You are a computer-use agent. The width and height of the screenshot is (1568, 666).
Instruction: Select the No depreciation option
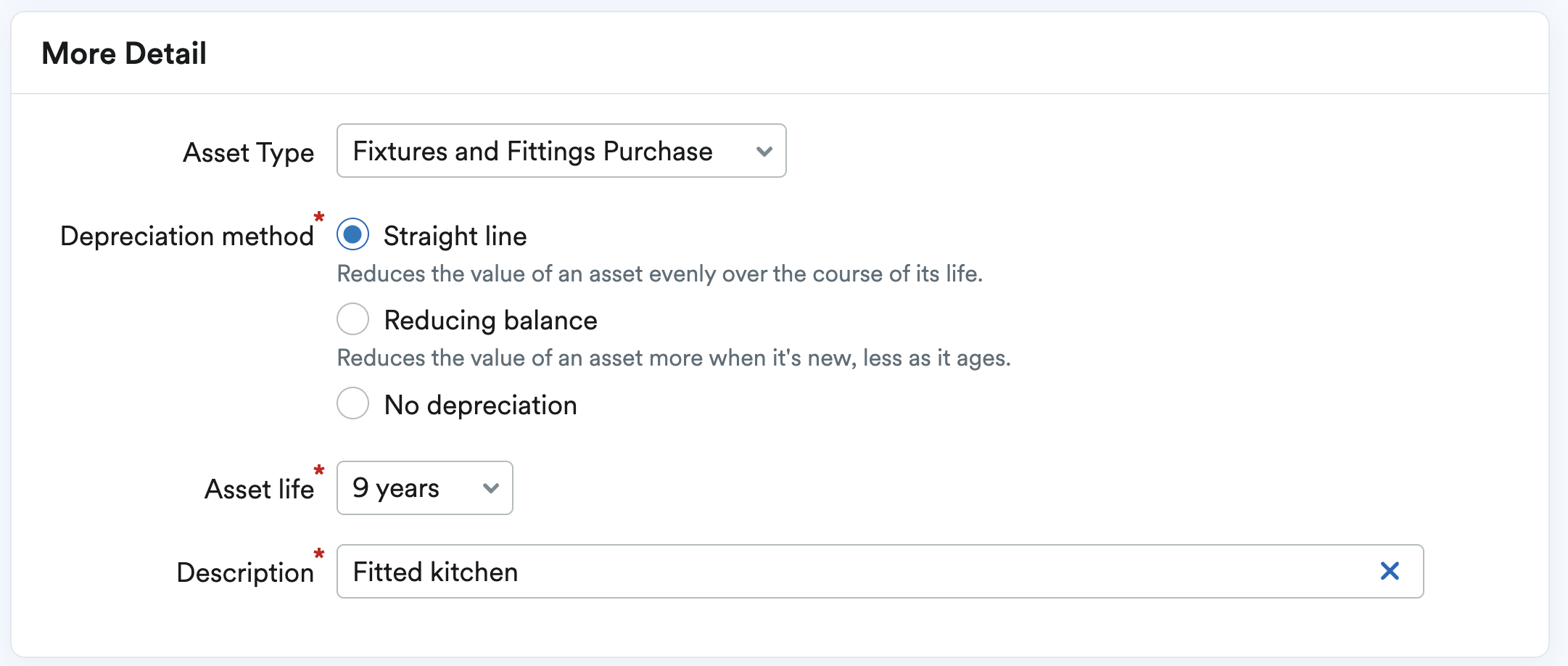353,403
